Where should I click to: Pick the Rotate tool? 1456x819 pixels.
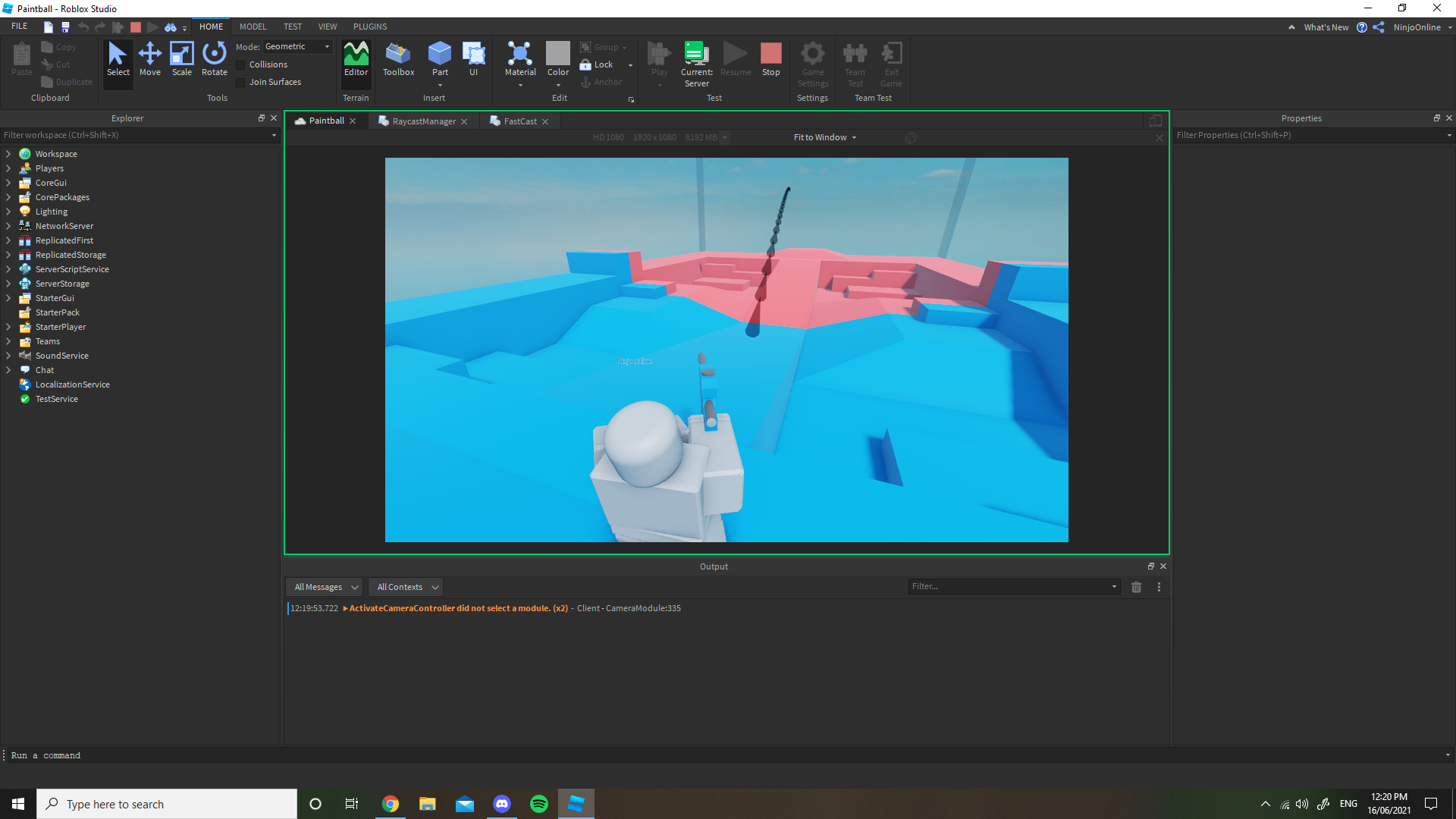(x=215, y=60)
